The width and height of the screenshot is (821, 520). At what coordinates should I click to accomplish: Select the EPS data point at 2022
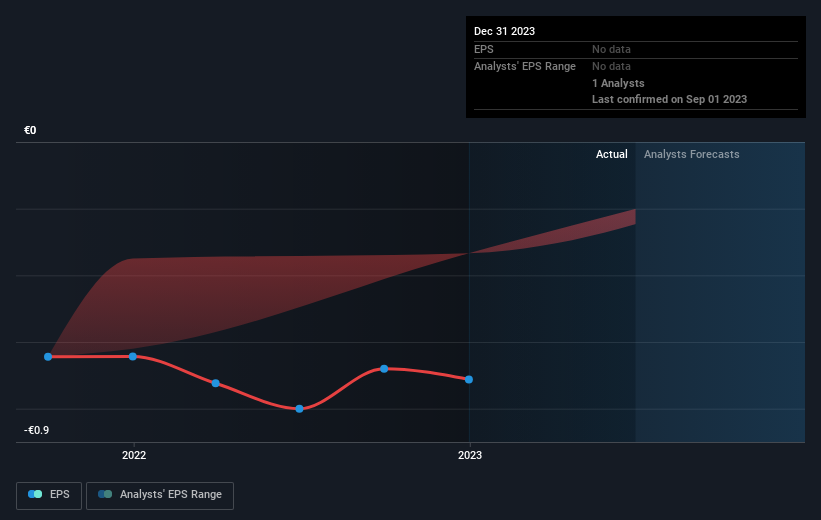click(x=133, y=357)
